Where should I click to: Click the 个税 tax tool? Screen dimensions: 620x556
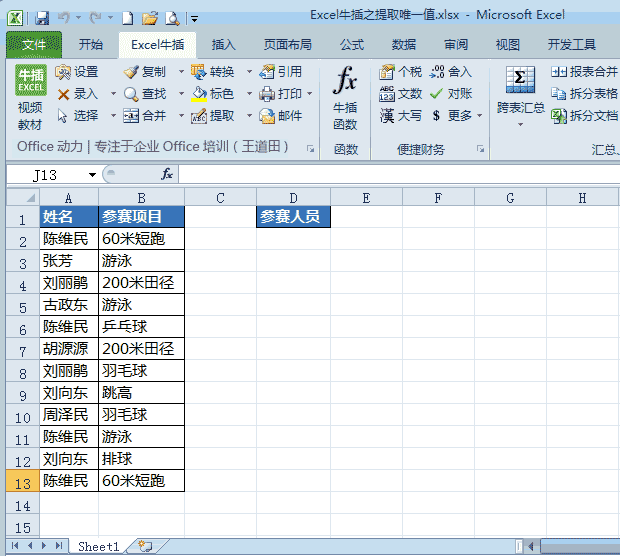tap(400, 72)
